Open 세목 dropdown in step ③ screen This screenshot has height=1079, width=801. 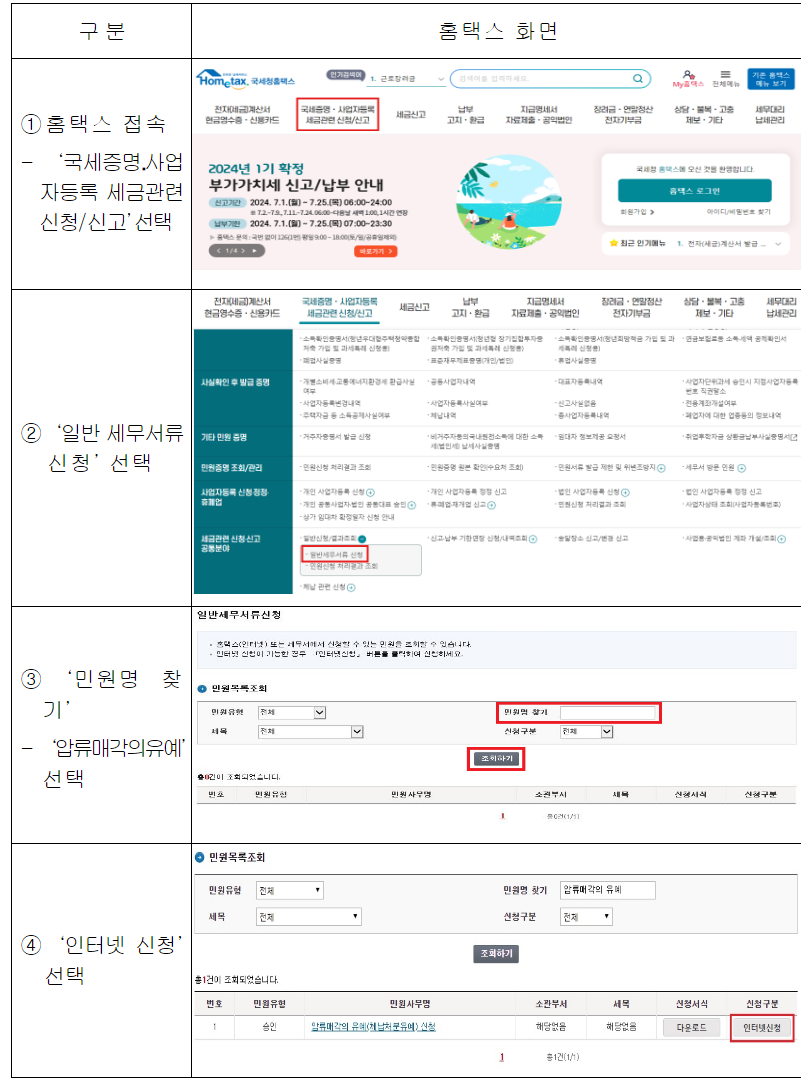pos(310,731)
